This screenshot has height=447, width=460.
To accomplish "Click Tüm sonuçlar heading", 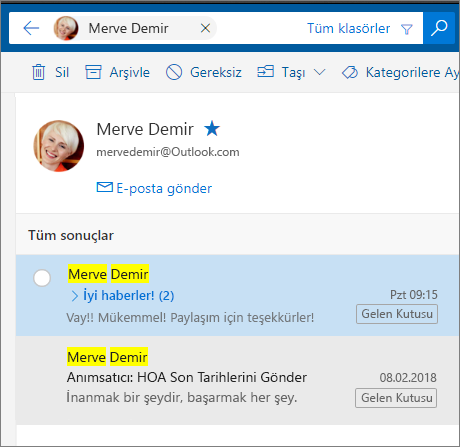I will coord(71,235).
